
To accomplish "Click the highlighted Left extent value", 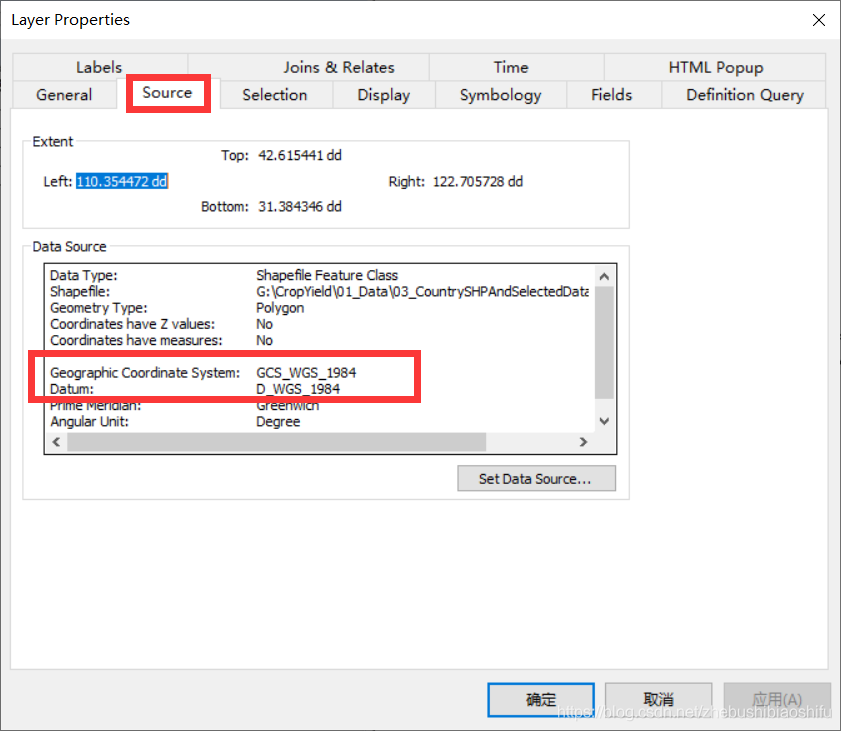I will [122, 181].
